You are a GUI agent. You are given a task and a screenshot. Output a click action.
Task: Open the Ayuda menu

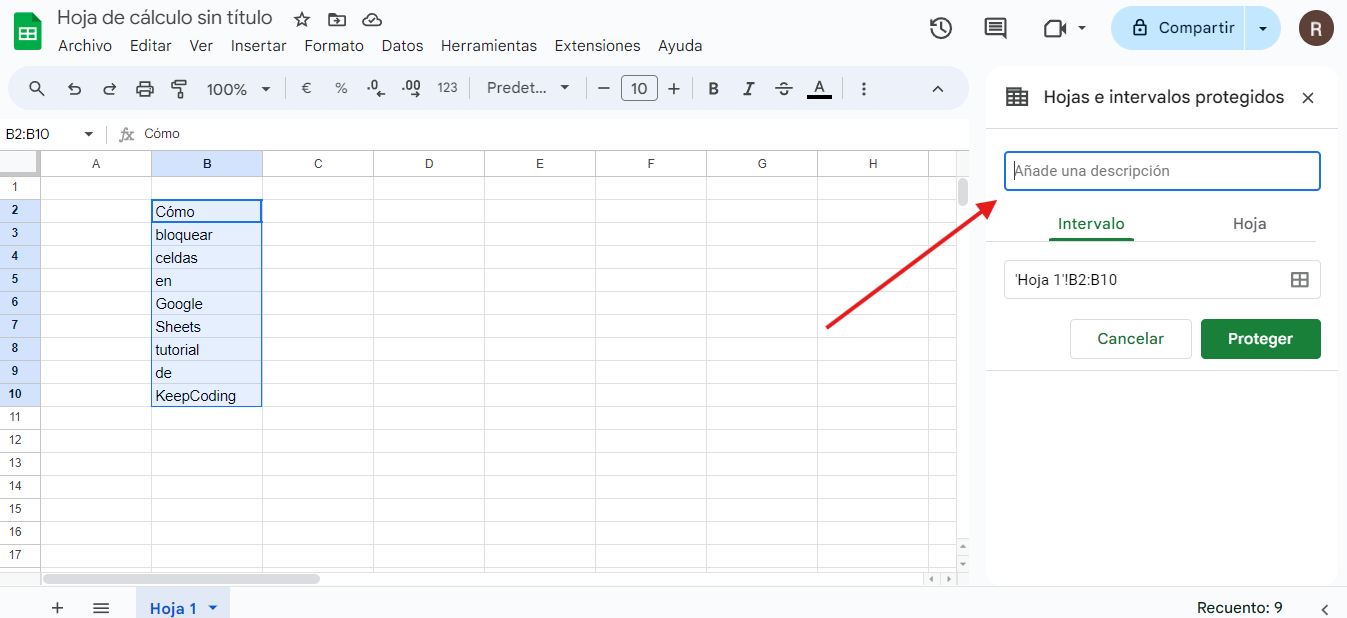(680, 46)
